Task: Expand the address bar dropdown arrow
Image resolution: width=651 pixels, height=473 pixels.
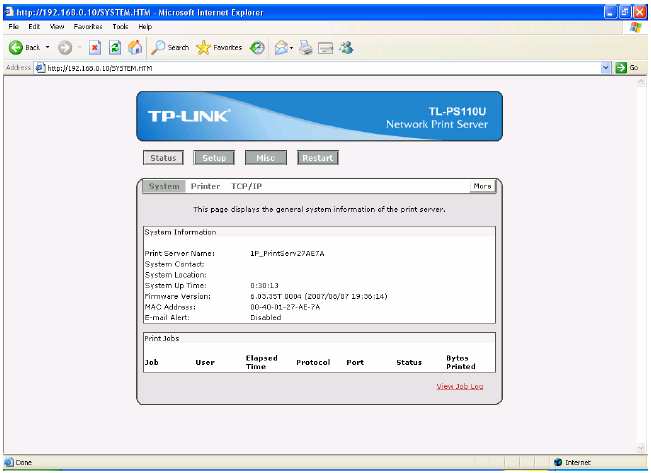Action: (606, 67)
